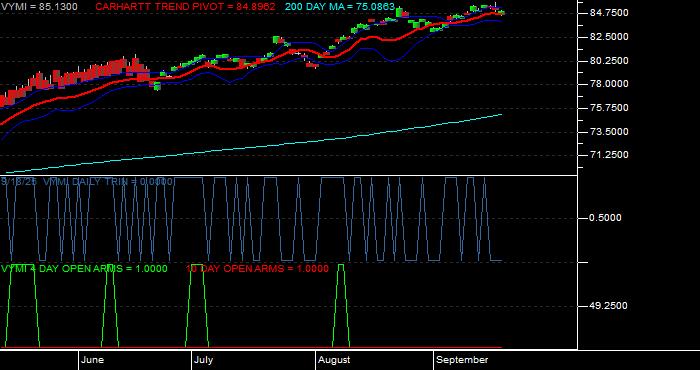Click the CARHARTT TREND PIVOT = 84.8962 label
Image resolution: width=700 pixels, height=370 pixels.
[x=185, y=7]
